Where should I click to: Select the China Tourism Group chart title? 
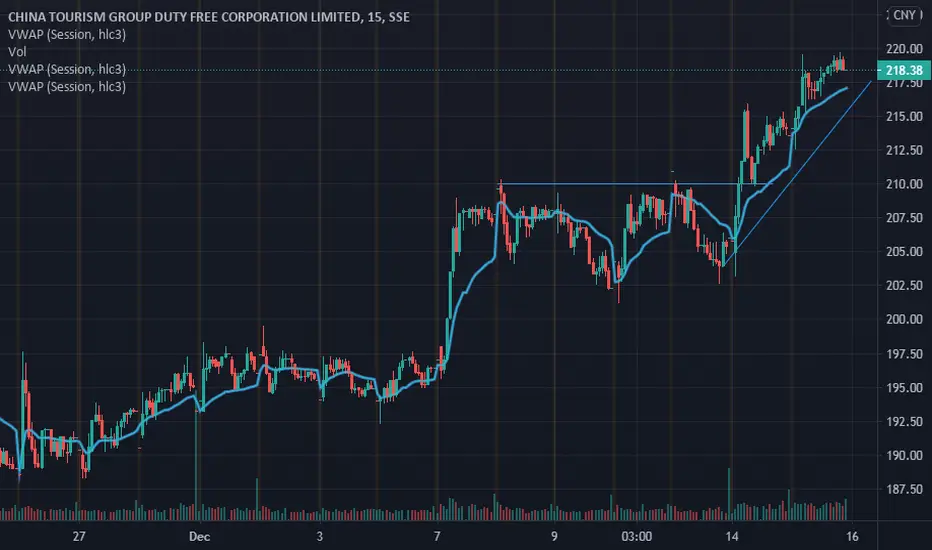point(209,17)
